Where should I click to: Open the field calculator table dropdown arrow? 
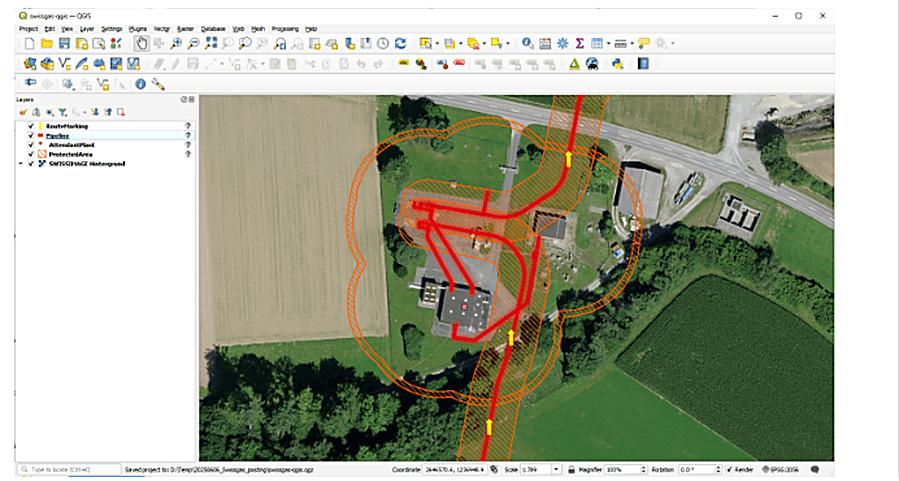(608, 44)
